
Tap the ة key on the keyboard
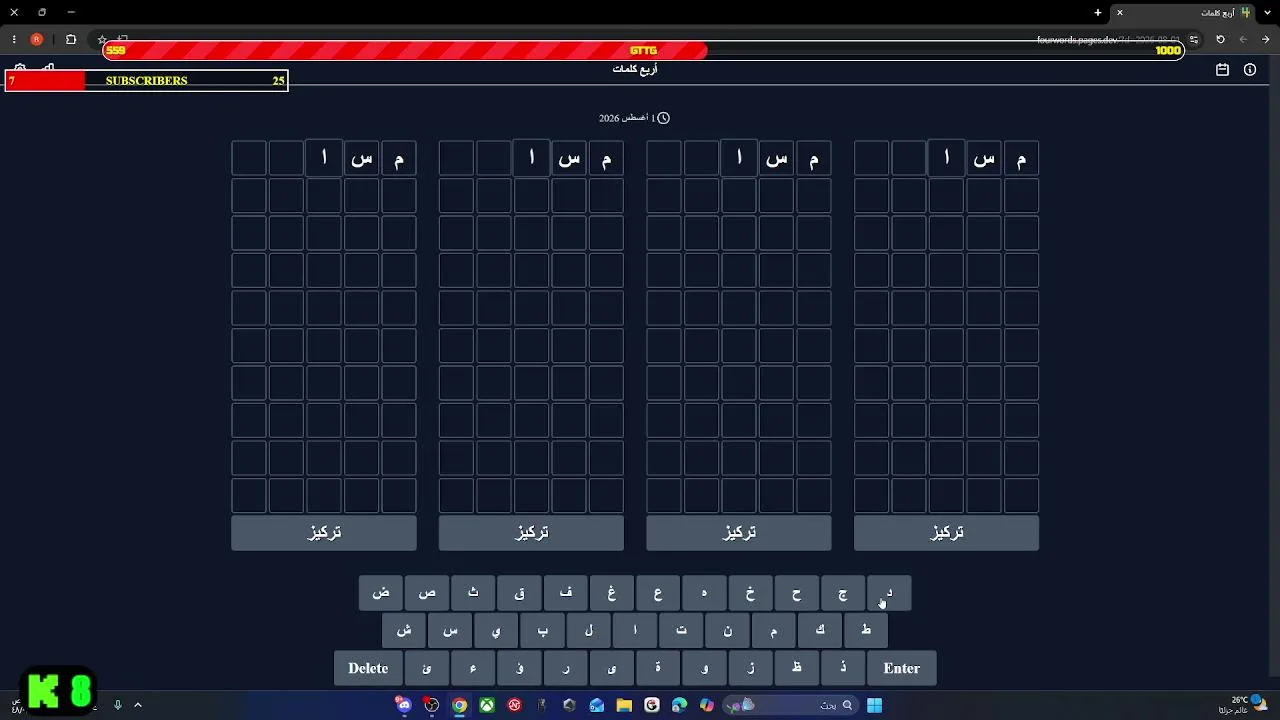click(657, 668)
